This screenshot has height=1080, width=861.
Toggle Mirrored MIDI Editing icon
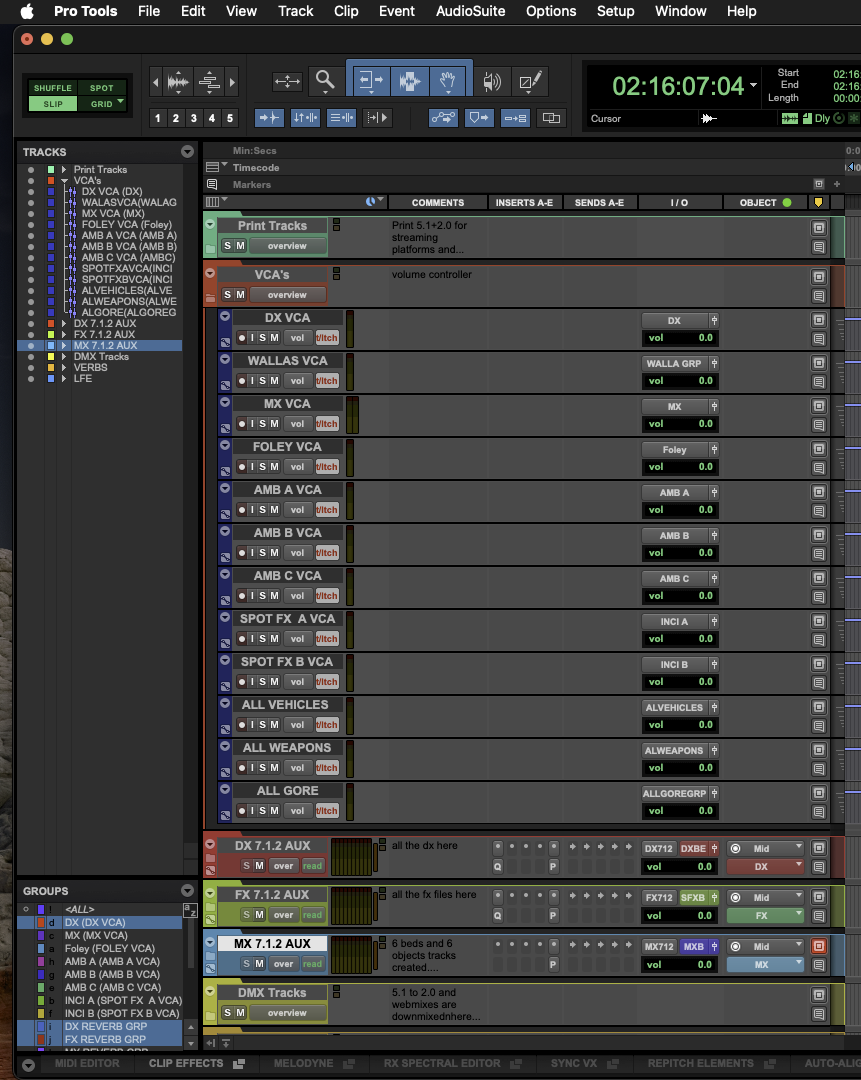pyautogui.click(x=515, y=118)
